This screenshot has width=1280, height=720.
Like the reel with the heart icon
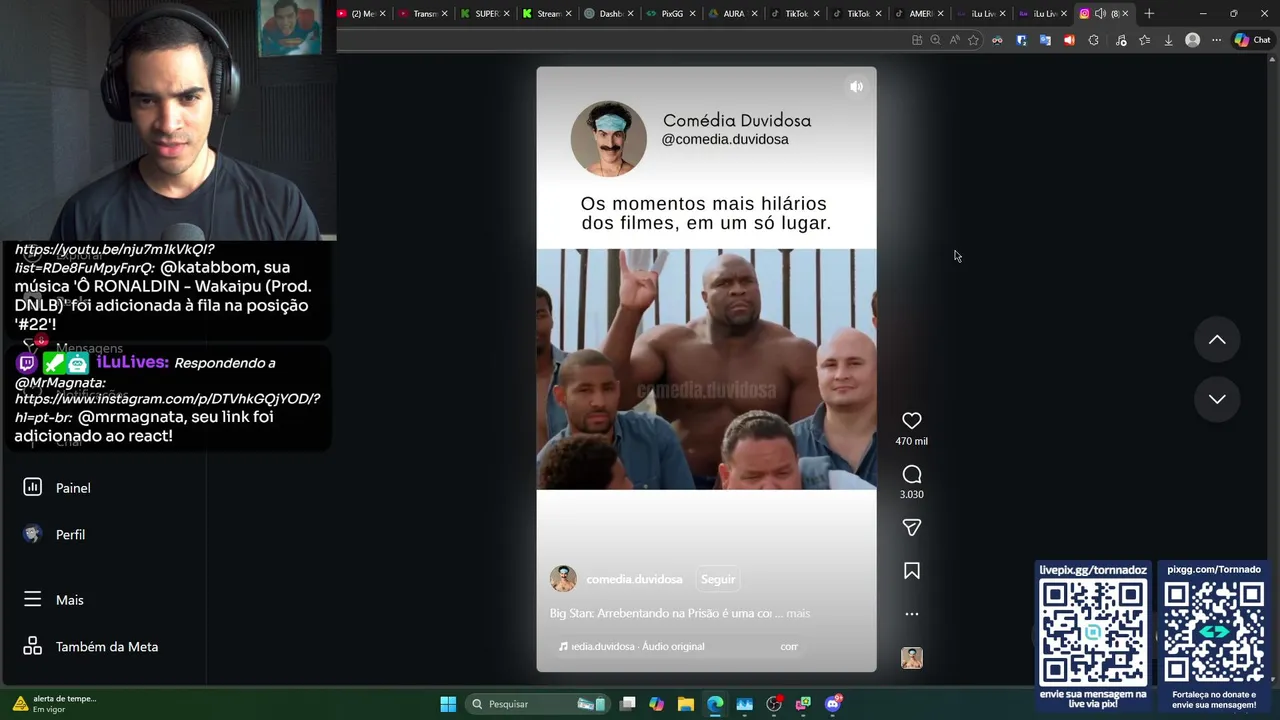[911, 421]
